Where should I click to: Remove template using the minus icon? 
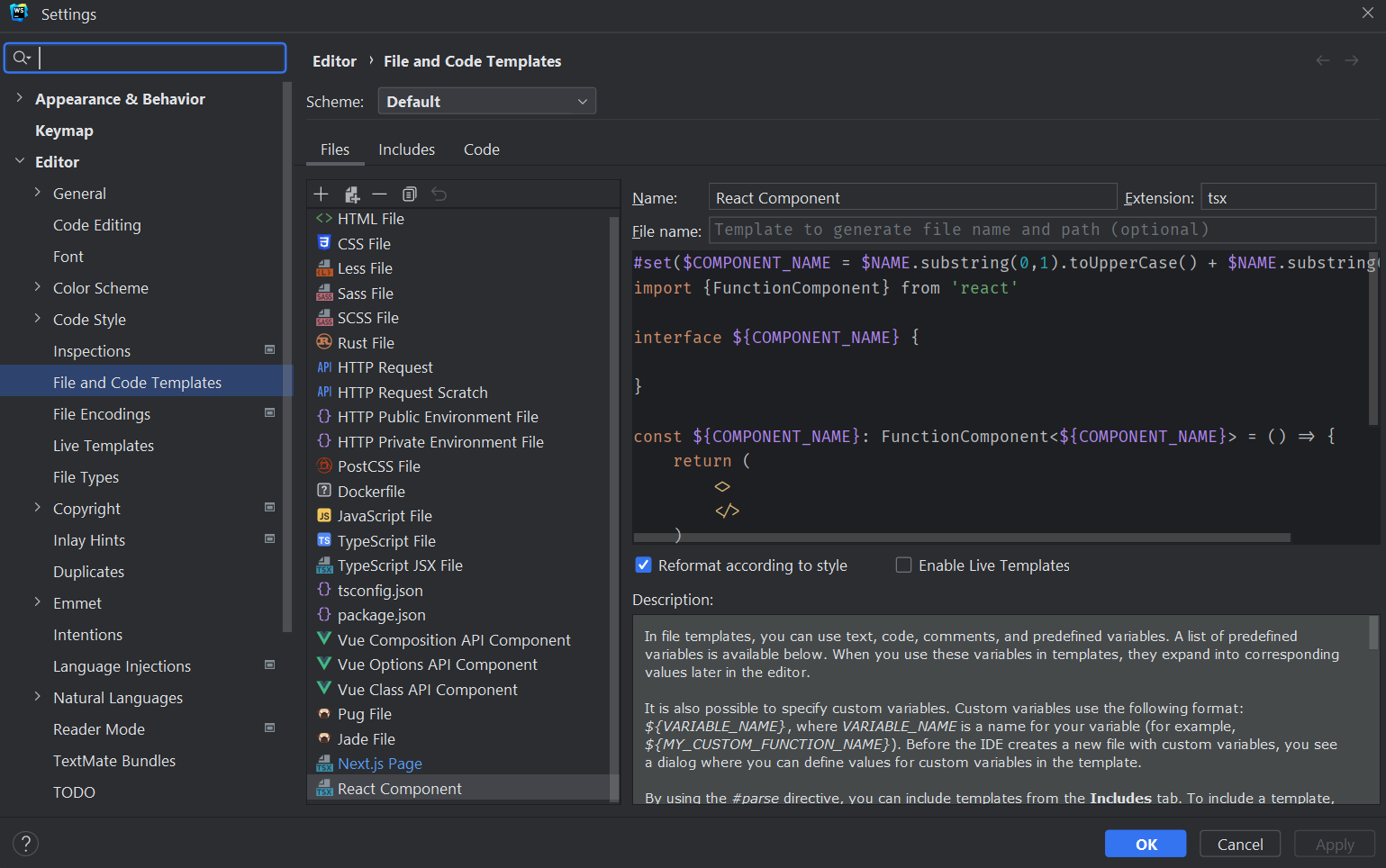click(379, 194)
